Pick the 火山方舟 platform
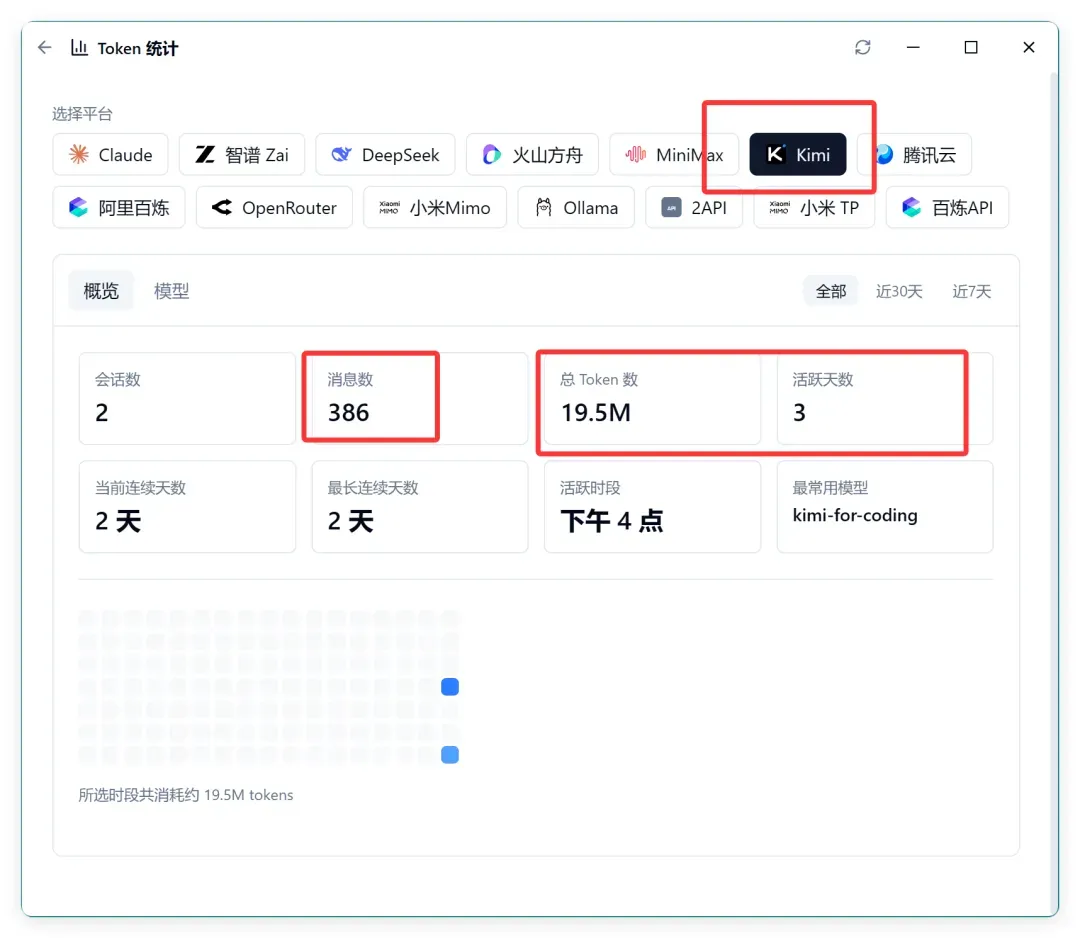Viewport: 1080px width, 938px height. 532,154
